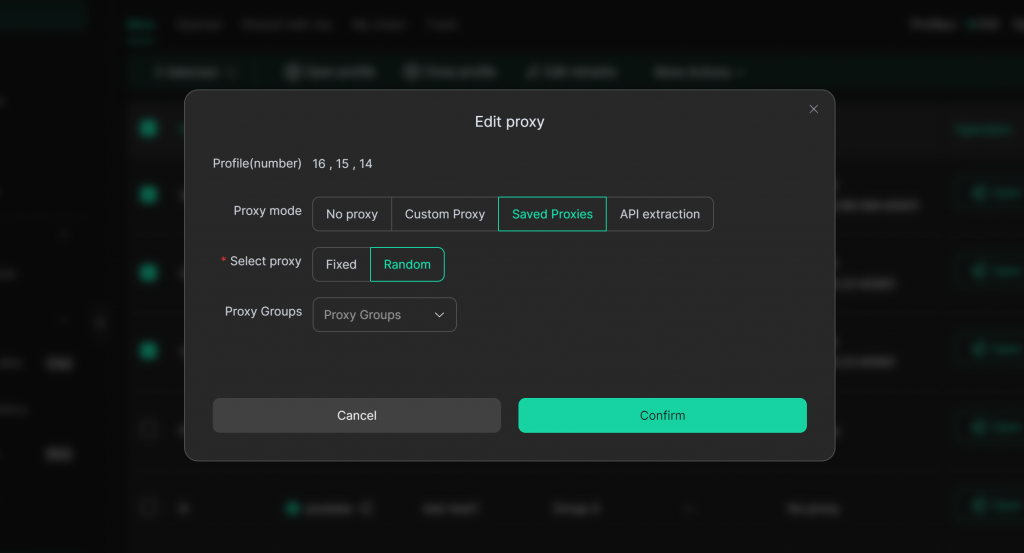
Task: Pick the API extraction mode
Action: point(660,214)
